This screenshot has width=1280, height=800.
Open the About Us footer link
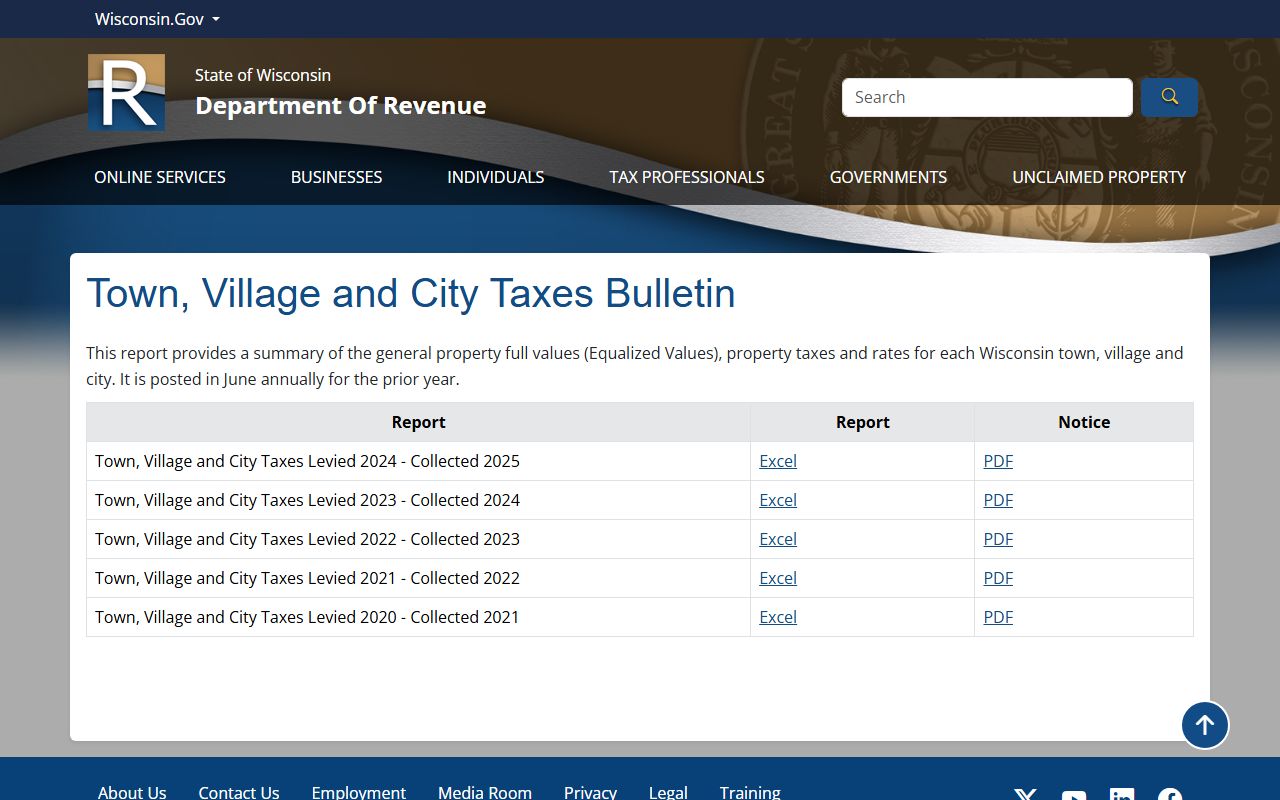tap(132, 792)
